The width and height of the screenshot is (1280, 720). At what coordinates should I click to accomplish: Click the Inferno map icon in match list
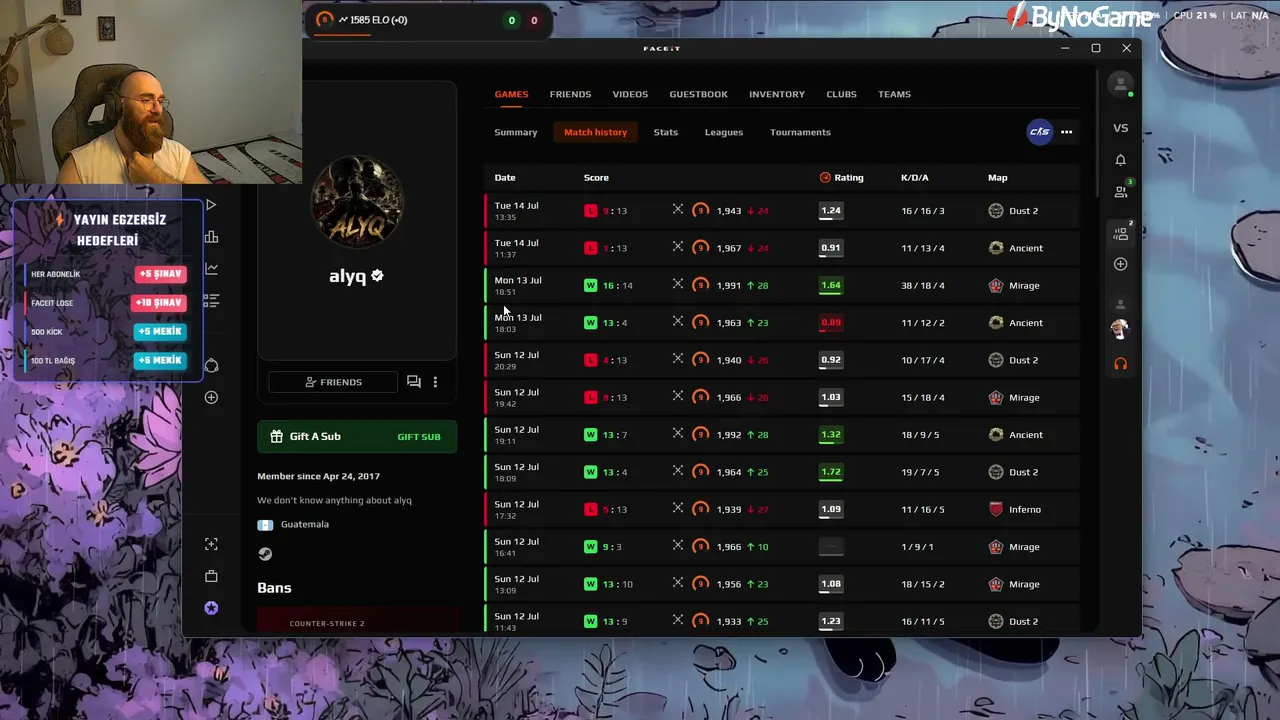pyautogui.click(x=995, y=509)
